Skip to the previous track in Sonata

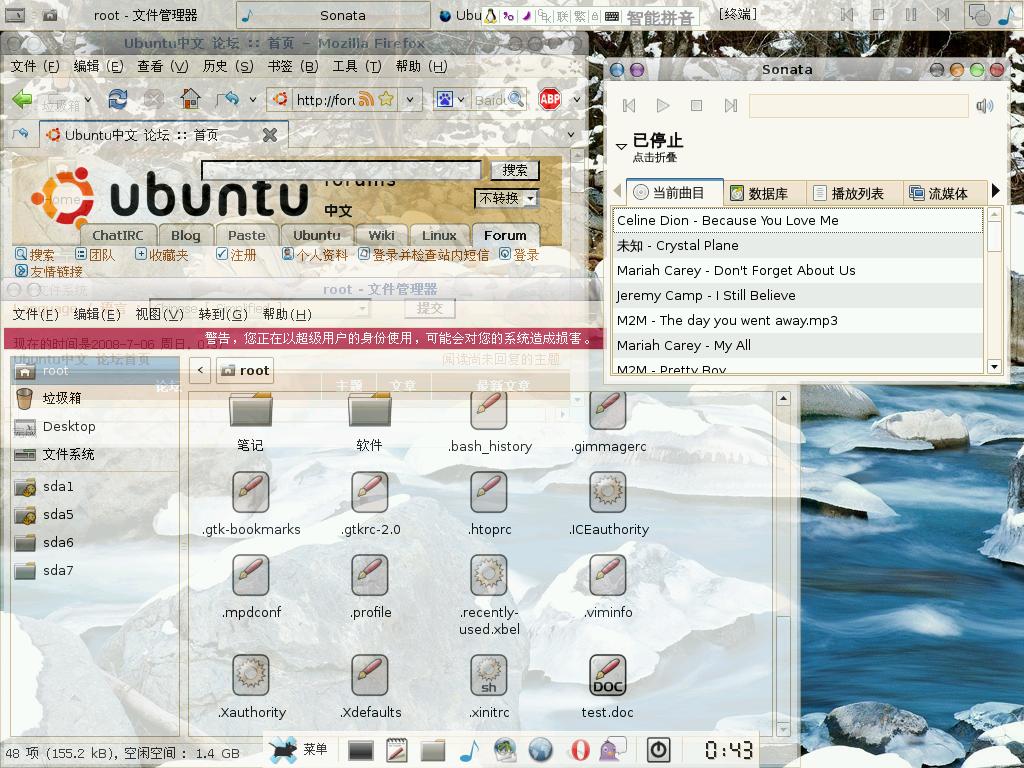(x=629, y=106)
